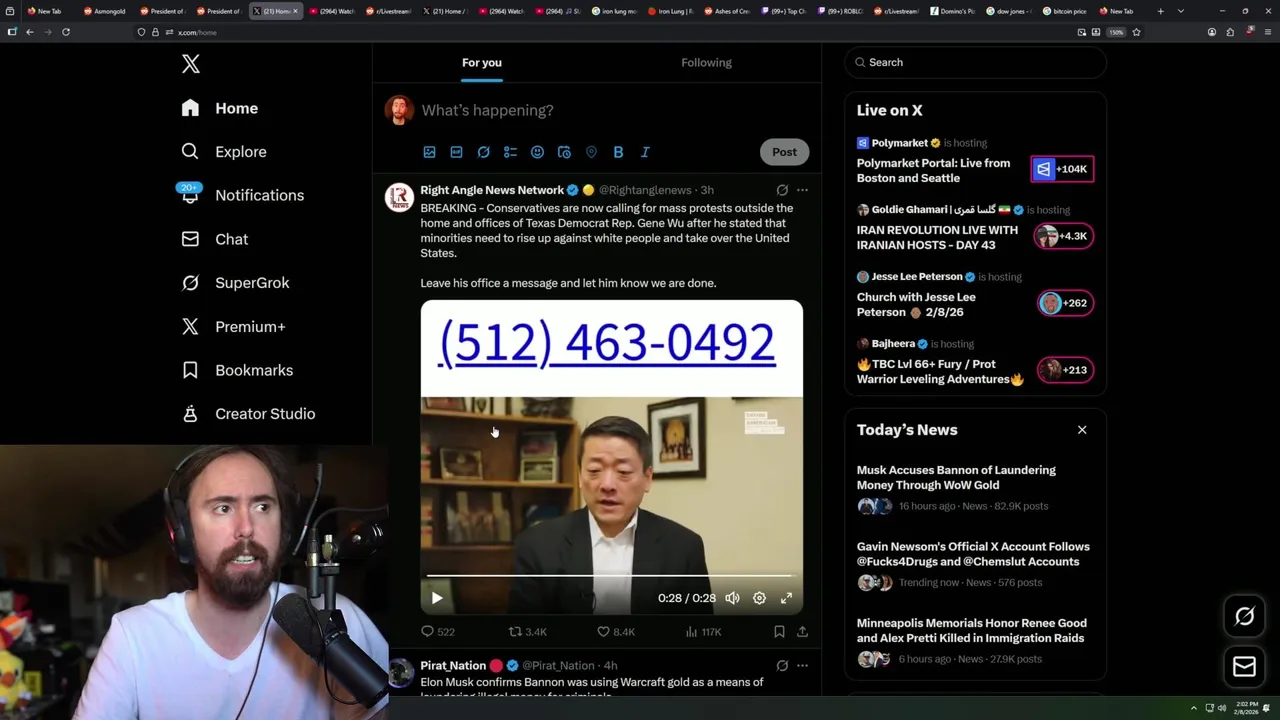Schedule the post with calendar icon

[x=564, y=152]
